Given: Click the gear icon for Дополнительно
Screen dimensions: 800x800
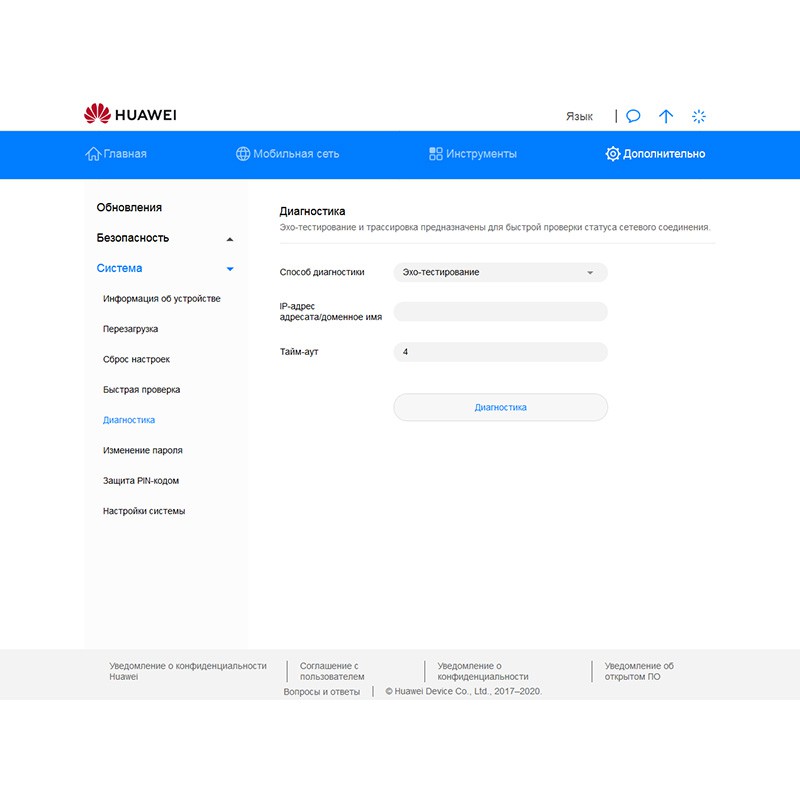Looking at the screenshot, I should 613,154.
